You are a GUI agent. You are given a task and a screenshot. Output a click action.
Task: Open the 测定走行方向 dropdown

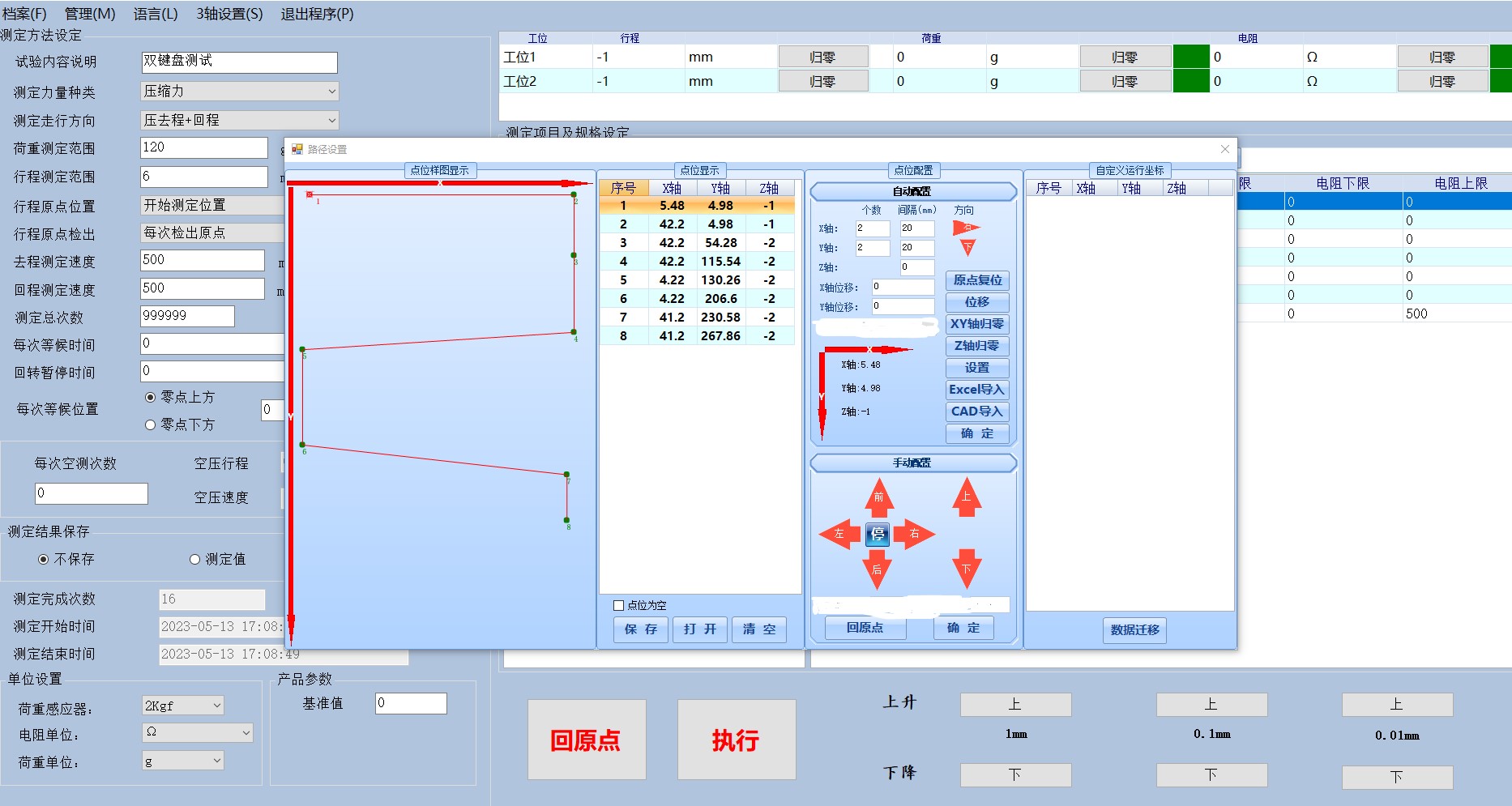(x=240, y=120)
